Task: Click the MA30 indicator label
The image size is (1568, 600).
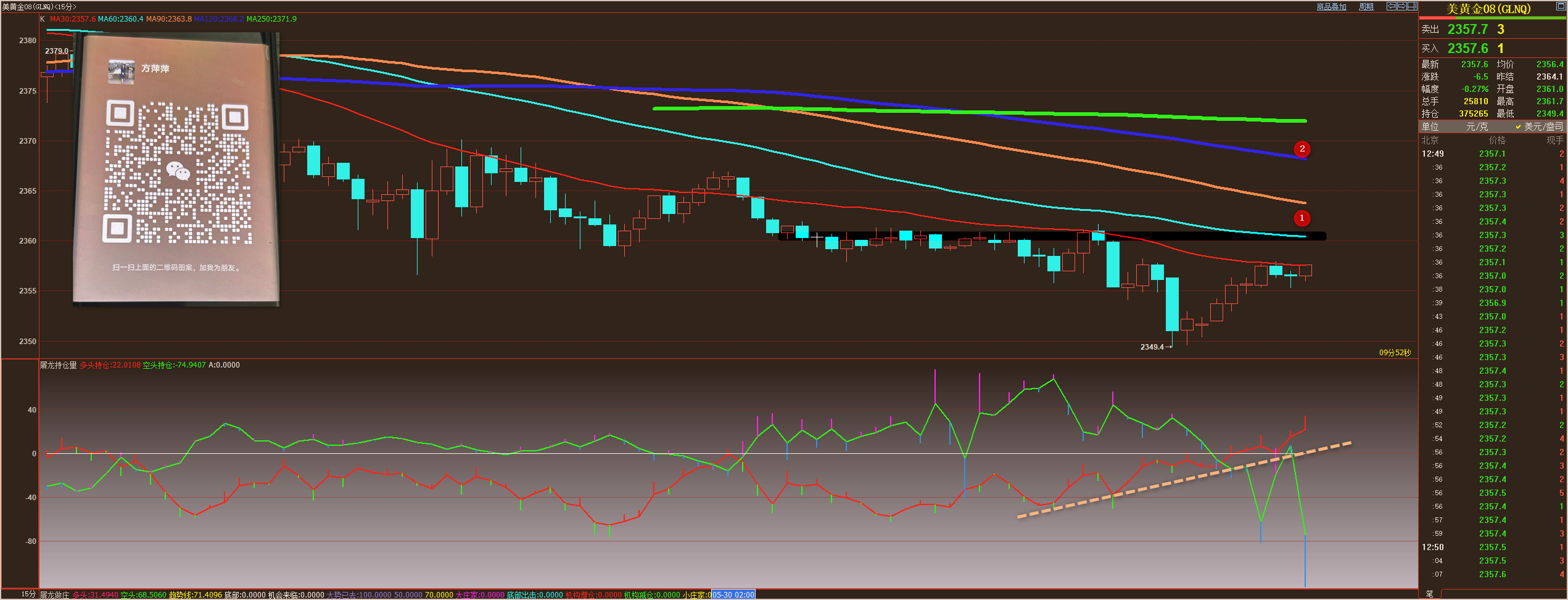Action: click(x=72, y=19)
